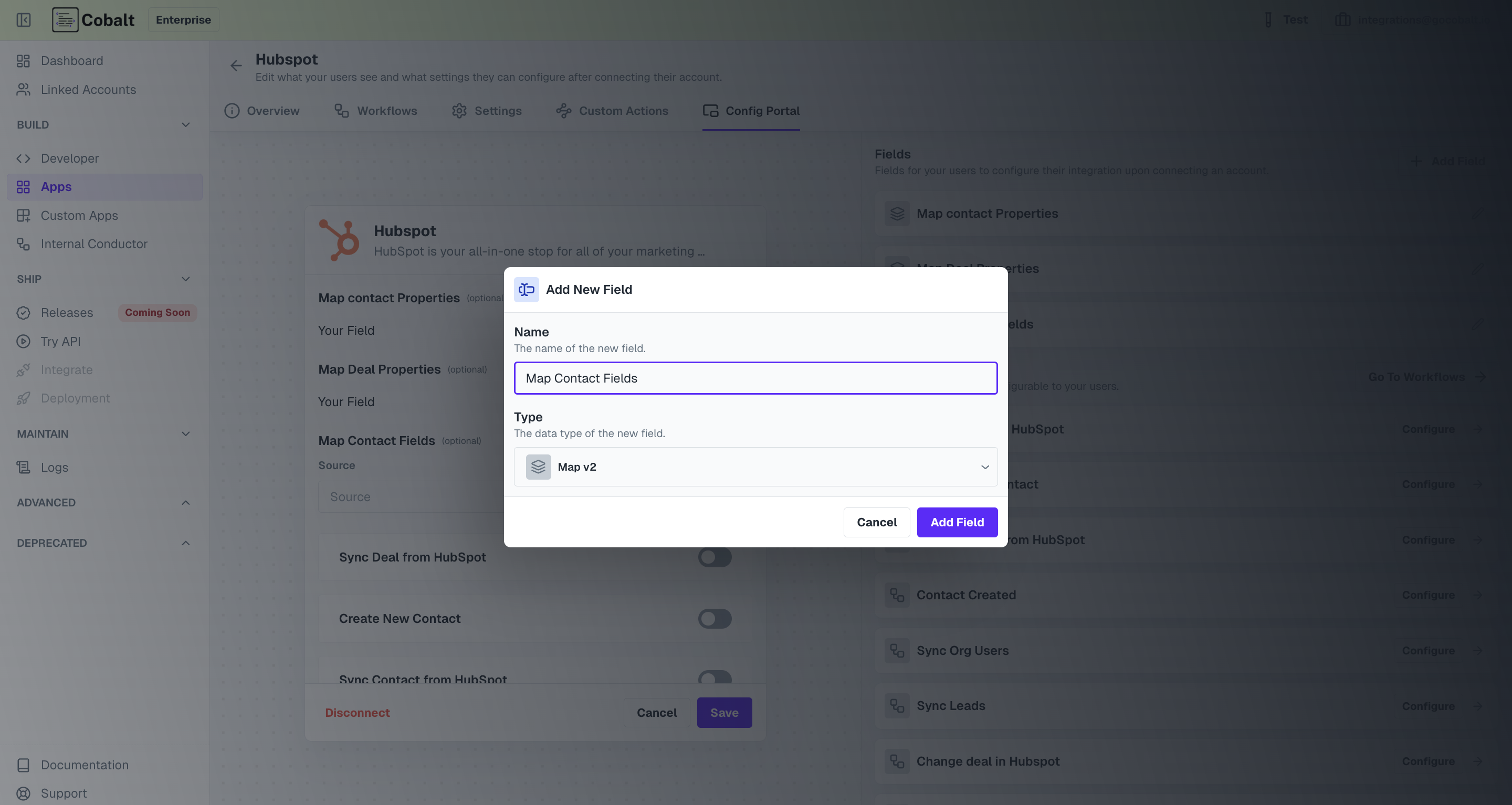Image resolution: width=1512 pixels, height=805 pixels.
Task: Open Logs in the sidebar
Action: pos(54,468)
